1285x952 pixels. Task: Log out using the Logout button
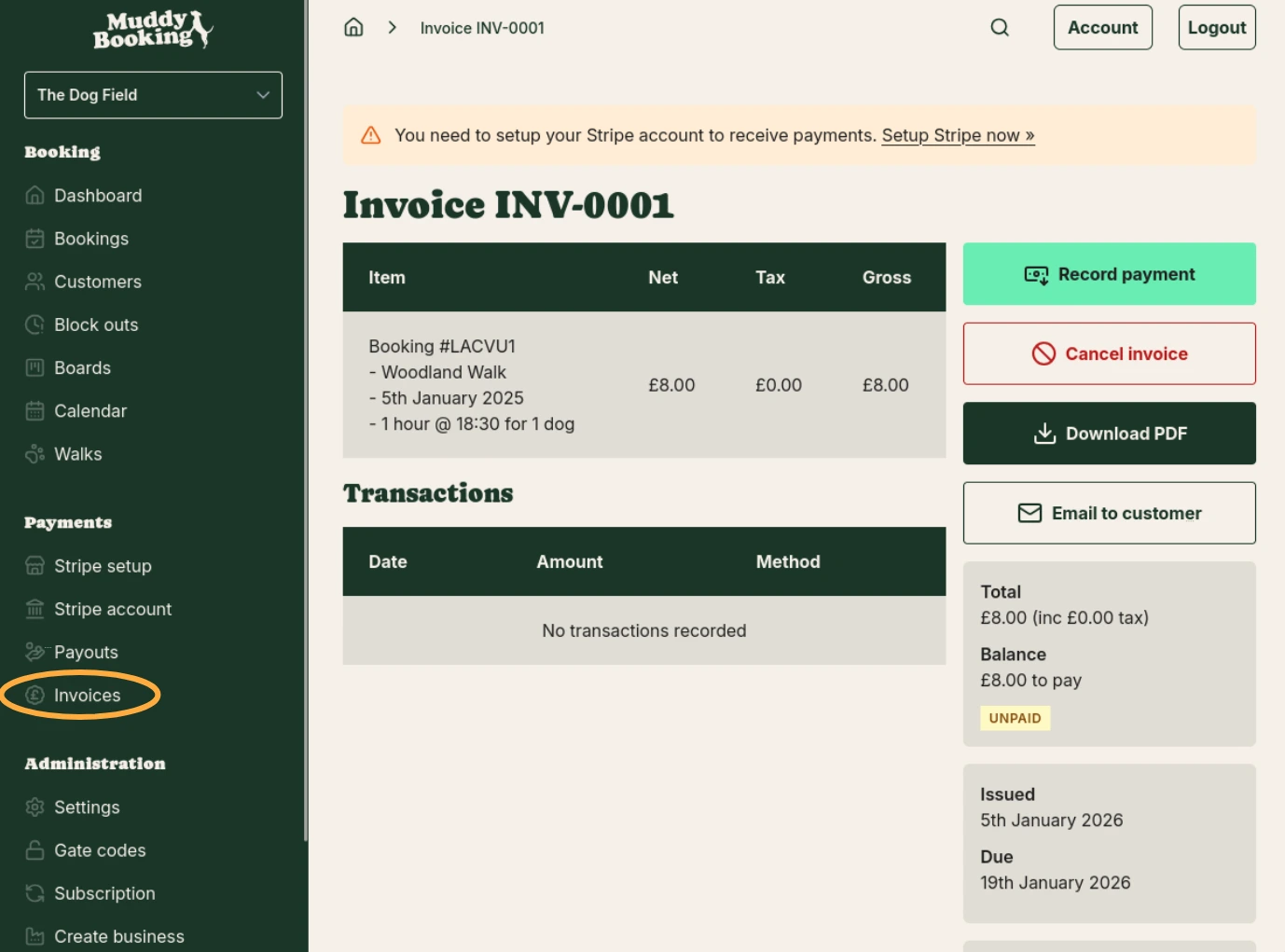tap(1216, 27)
